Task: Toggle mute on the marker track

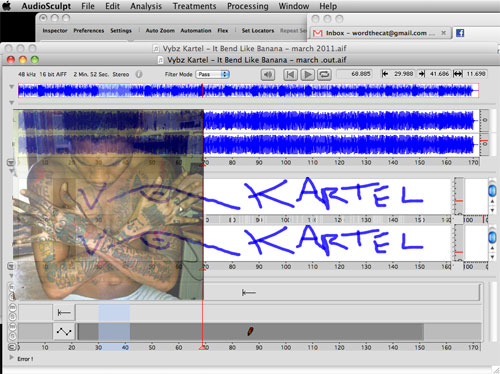Action: pyautogui.click(x=13, y=307)
